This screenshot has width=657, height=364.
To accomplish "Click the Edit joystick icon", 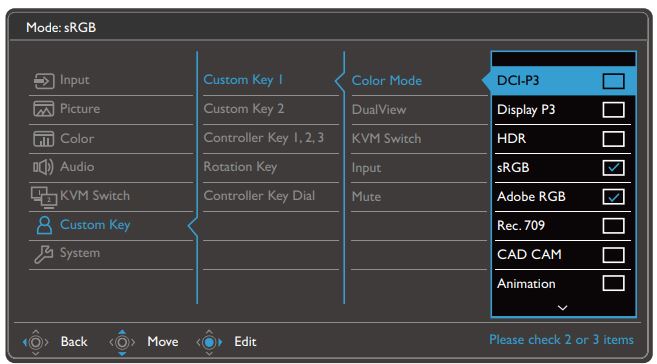I will coord(209,342).
